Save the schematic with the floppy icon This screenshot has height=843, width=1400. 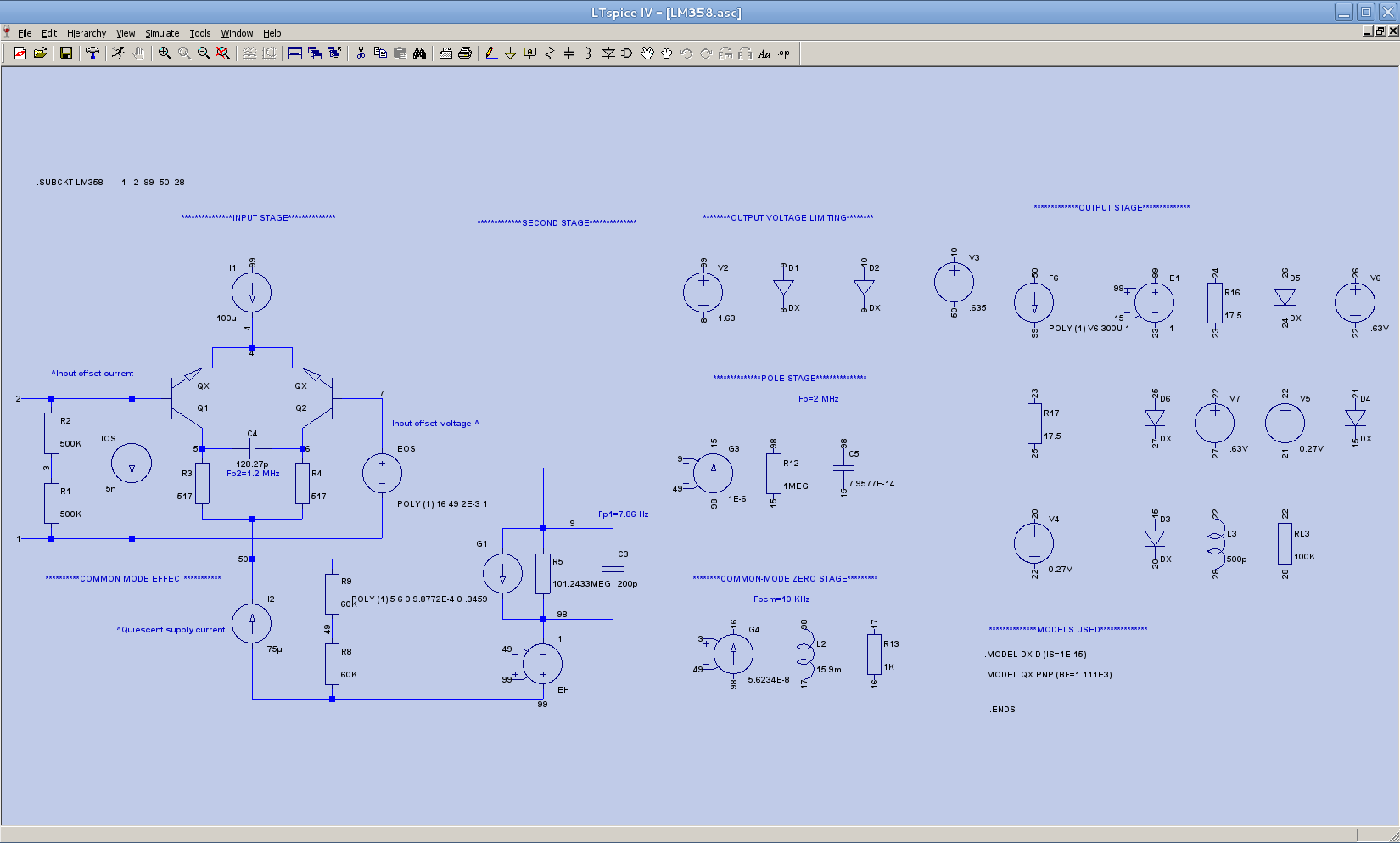[66, 53]
